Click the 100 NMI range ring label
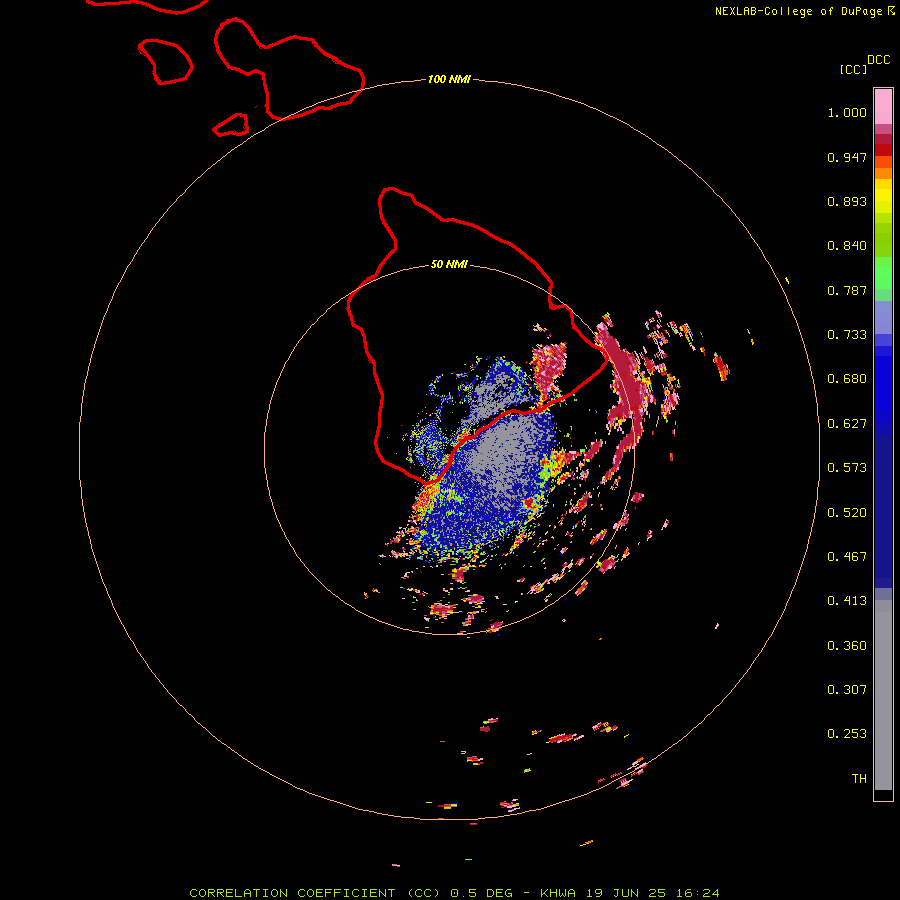Image resolution: width=900 pixels, height=900 pixels. [x=449, y=79]
